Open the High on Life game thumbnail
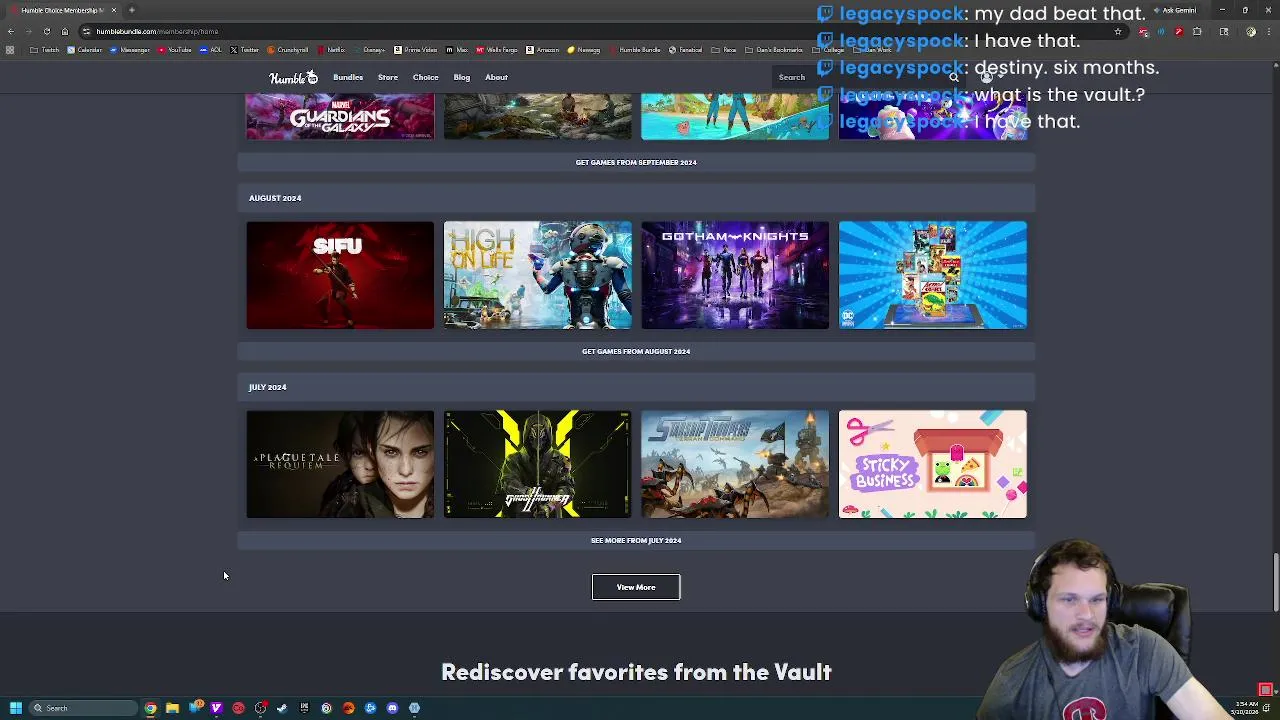 (x=538, y=275)
